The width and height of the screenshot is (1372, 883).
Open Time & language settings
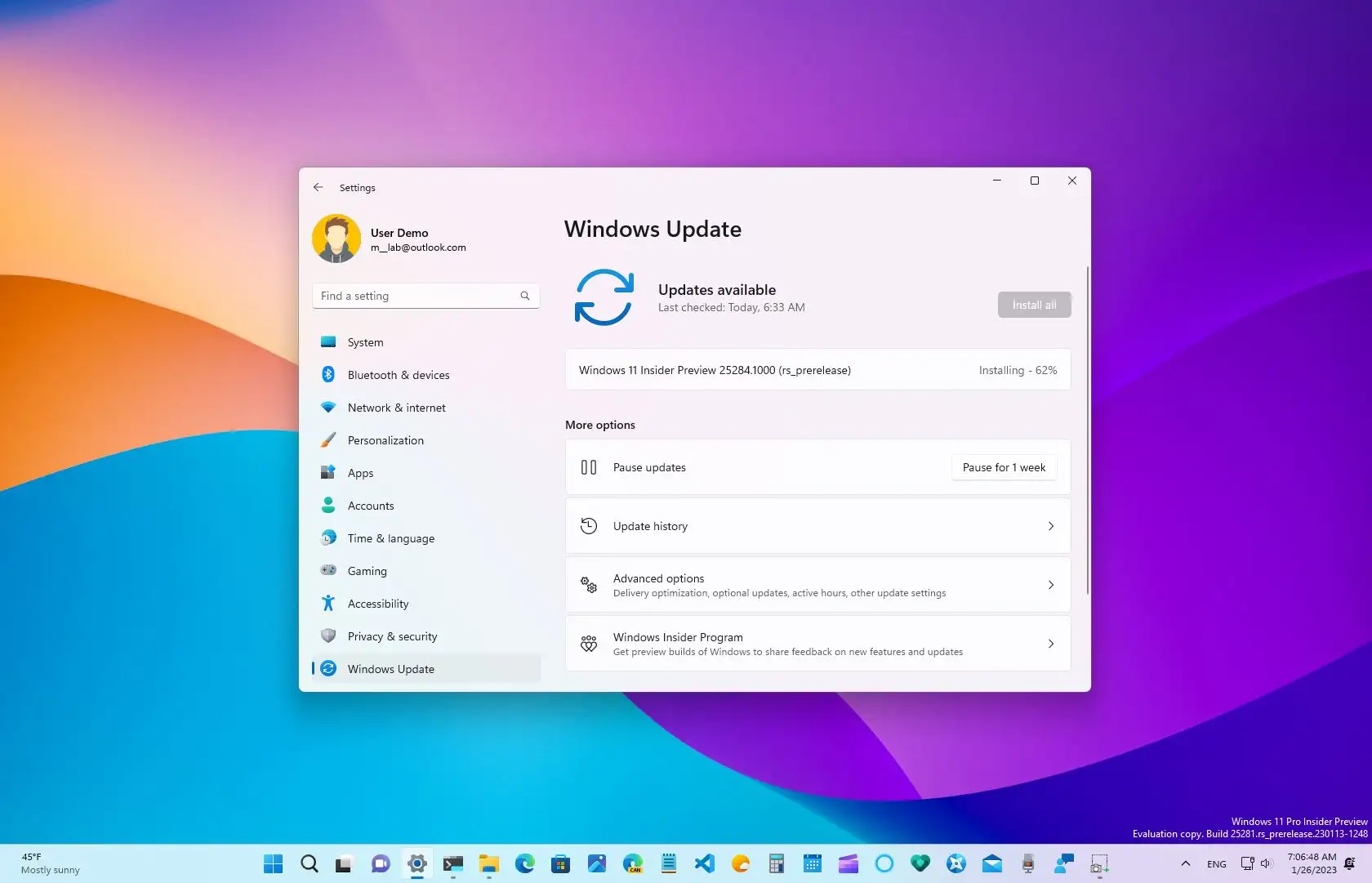point(425,538)
